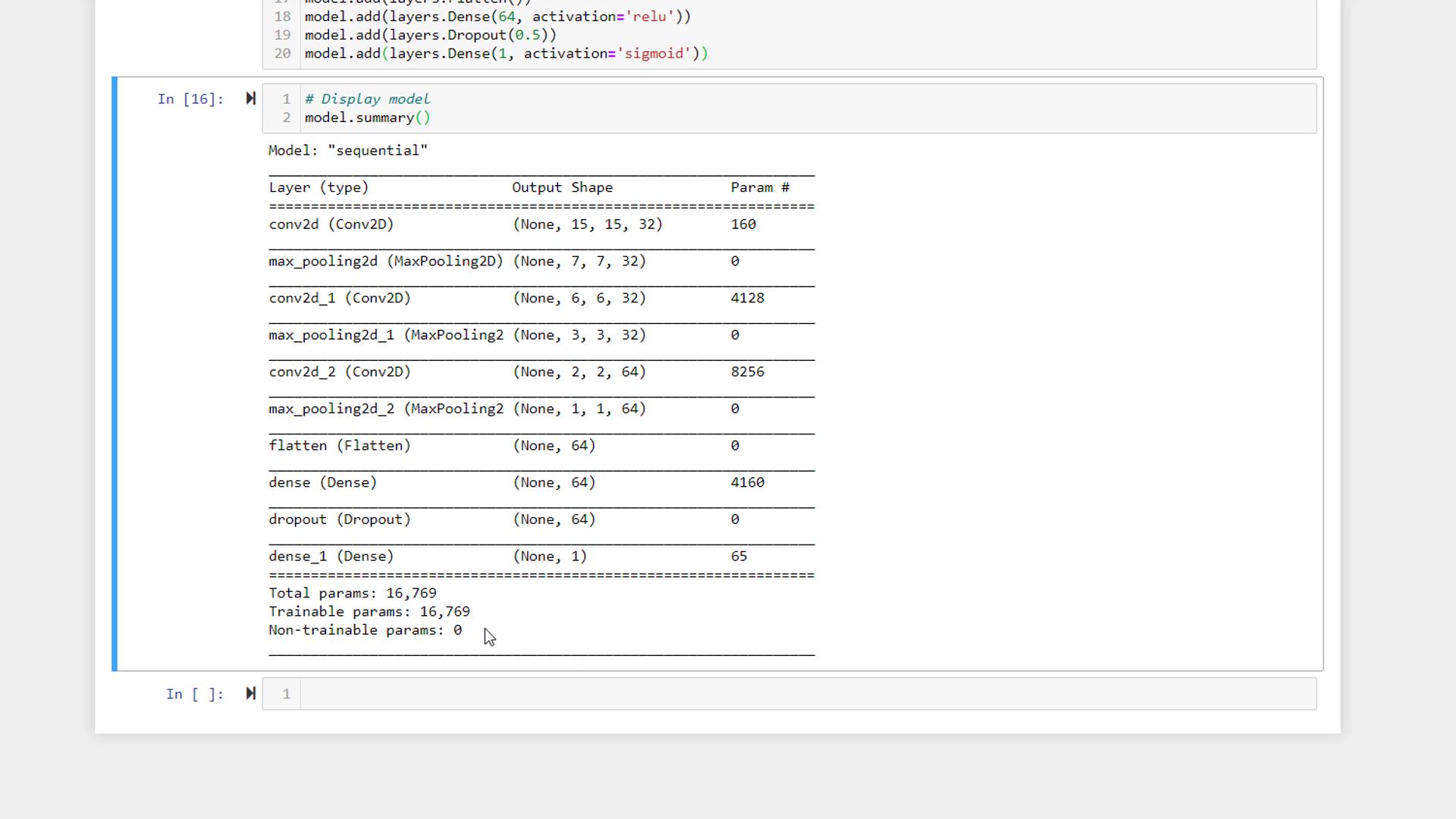Screen dimensions: 1456x819
Task: Click the conv2d (Conv2D) summary row
Action: tap(331, 224)
